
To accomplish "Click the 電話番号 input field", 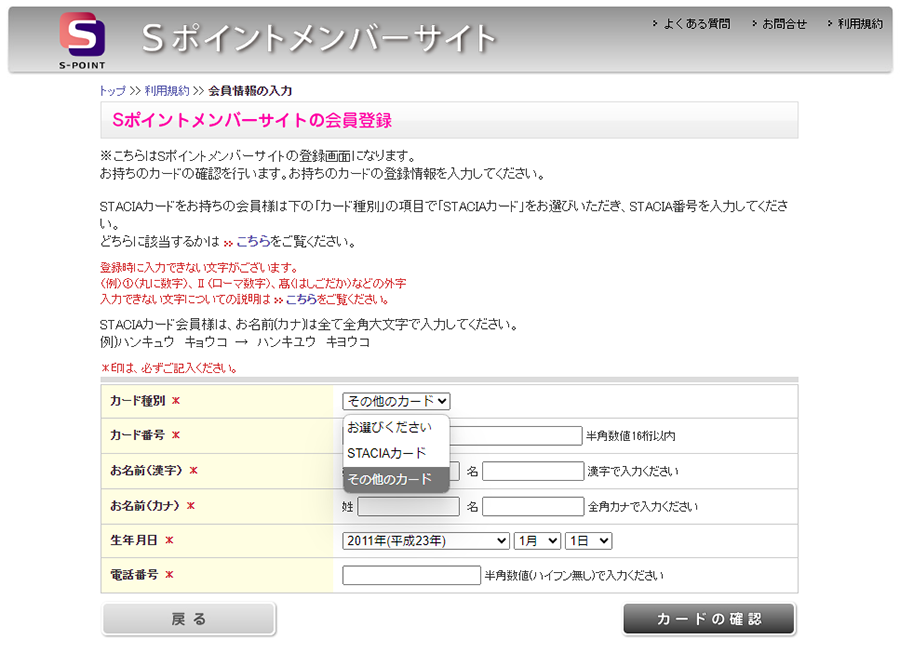I will (x=412, y=575).
